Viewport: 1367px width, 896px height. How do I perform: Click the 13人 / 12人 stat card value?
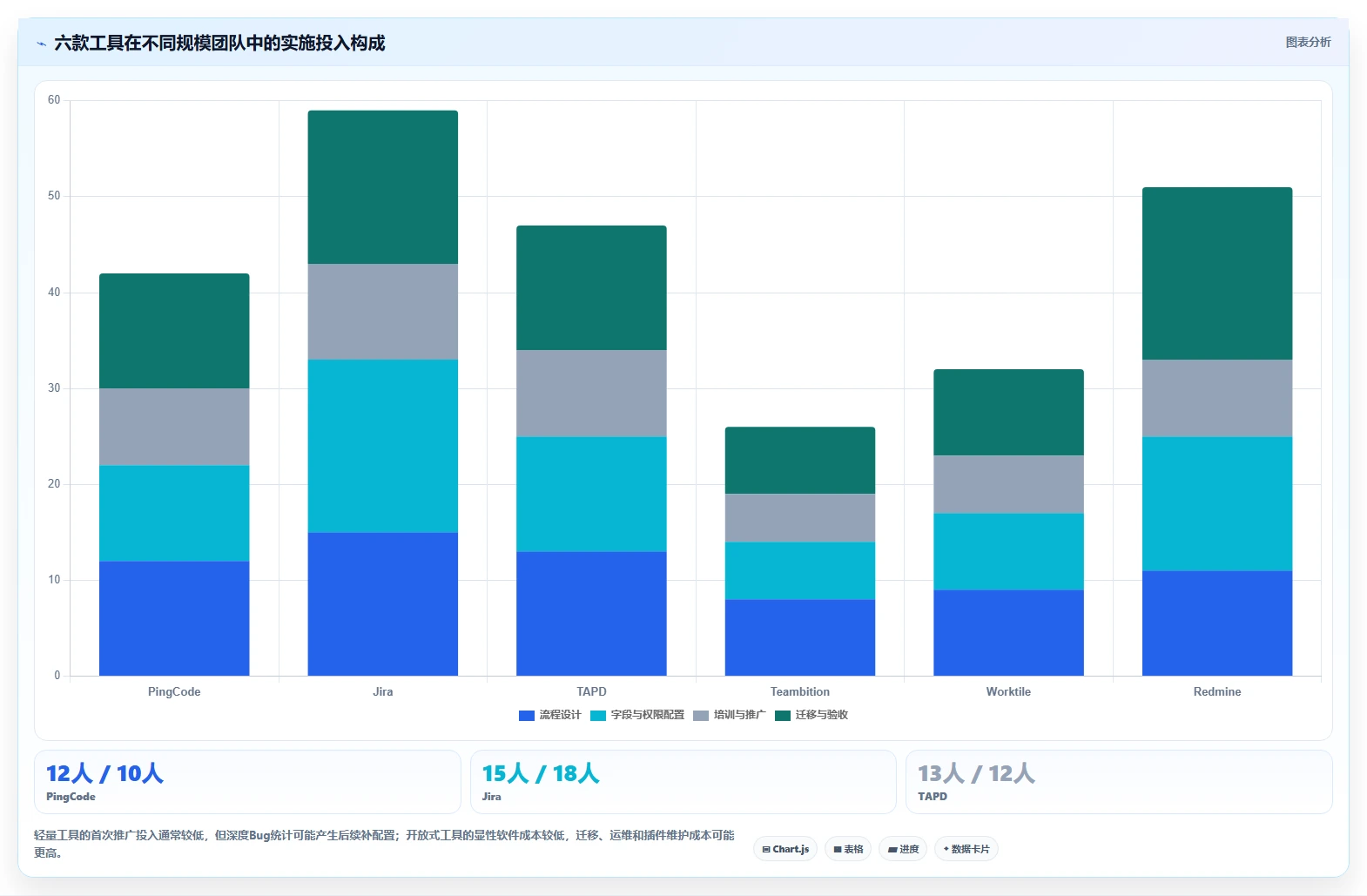tap(976, 773)
